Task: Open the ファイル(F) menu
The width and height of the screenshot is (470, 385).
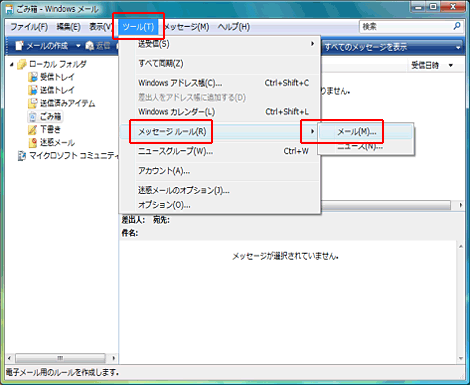Action: (x=29, y=27)
